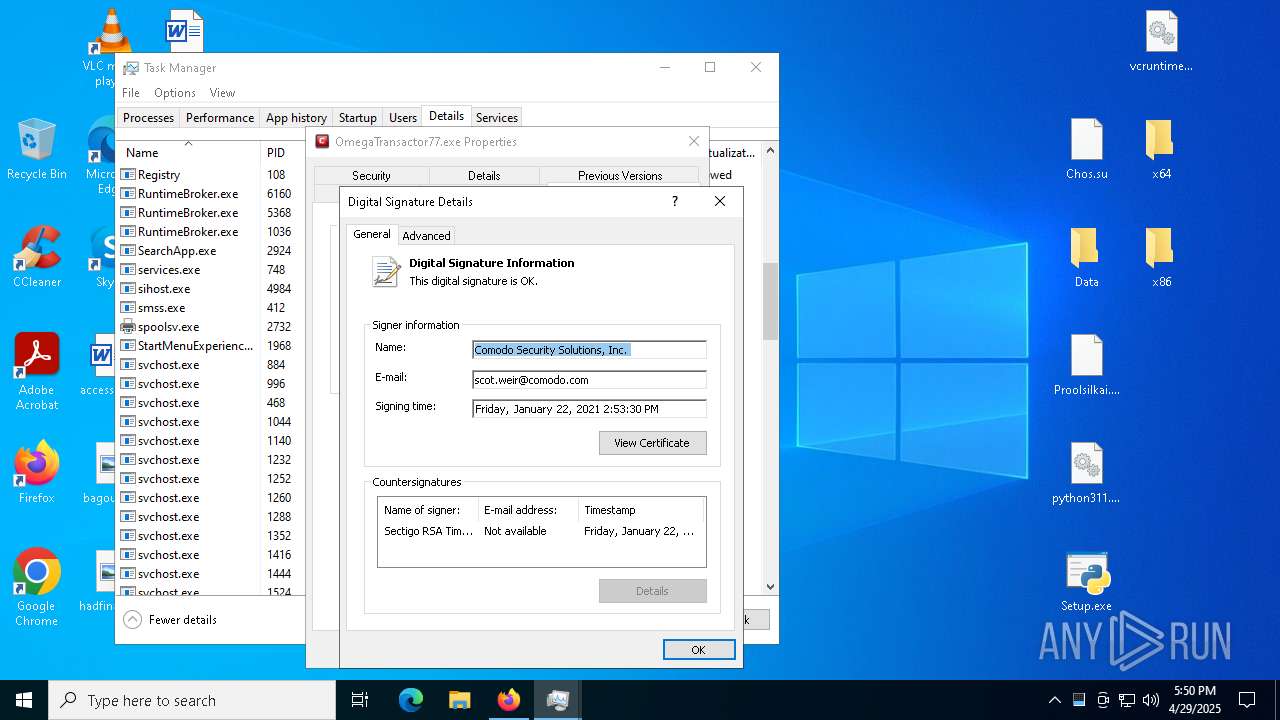Click the signer Name field

pos(589,350)
